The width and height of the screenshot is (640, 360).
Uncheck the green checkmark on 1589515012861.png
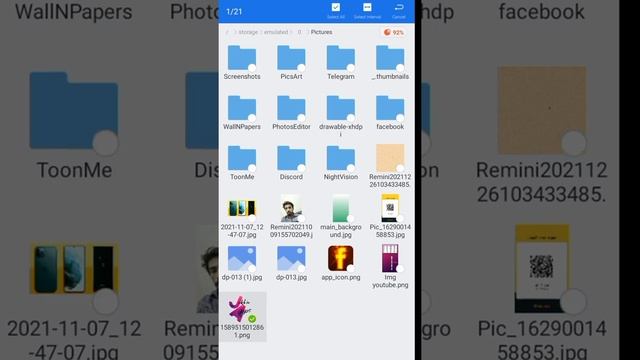point(252,319)
